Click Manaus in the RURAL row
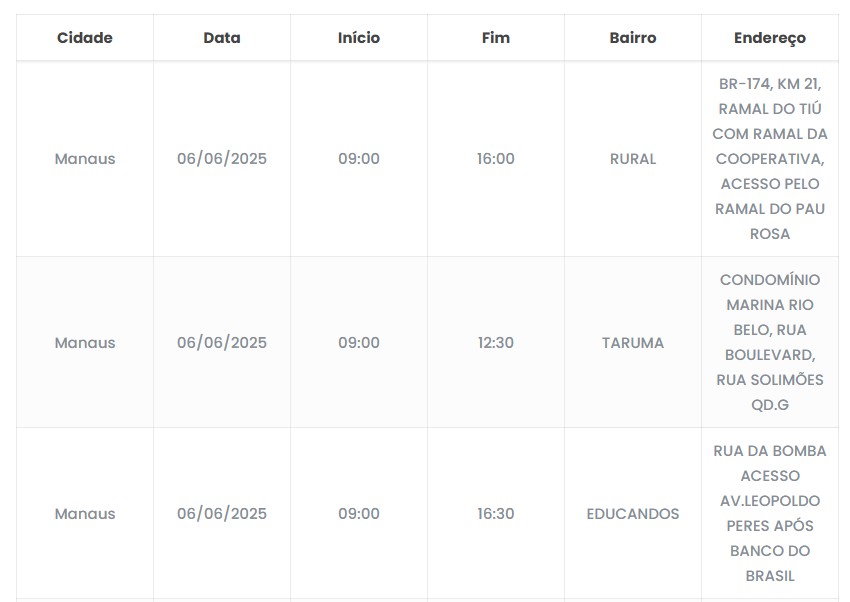Image resolution: width=850 pixels, height=602 pixels. [x=85, y=159]
